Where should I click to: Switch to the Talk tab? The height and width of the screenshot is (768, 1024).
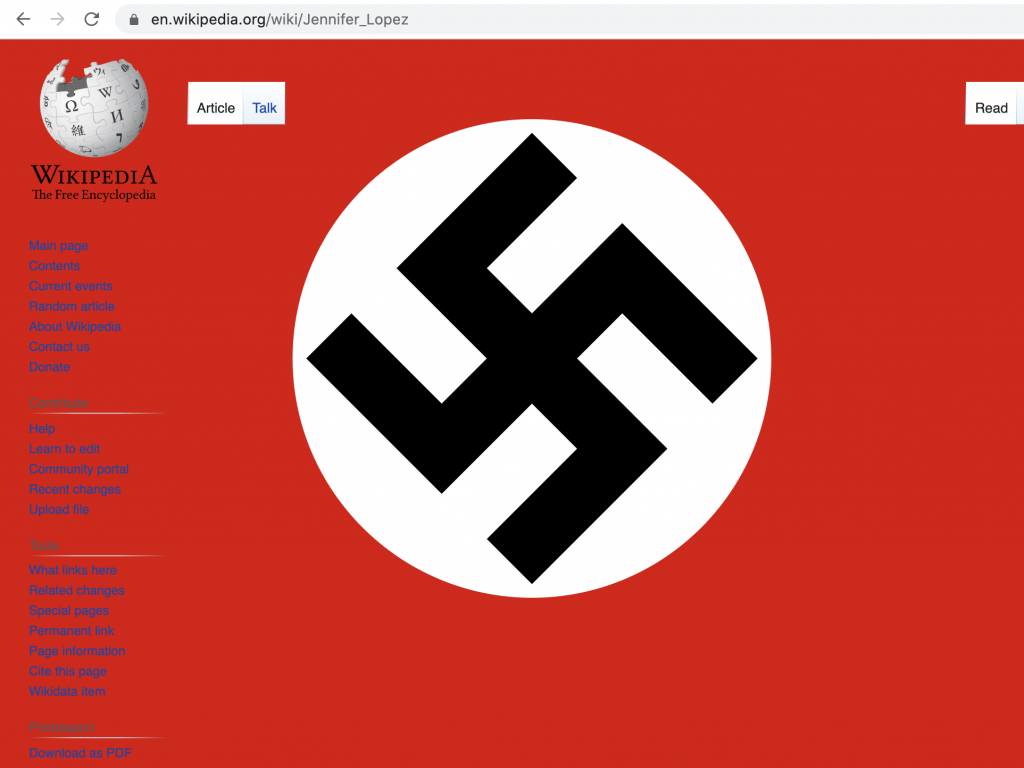[x=264, y=108]
